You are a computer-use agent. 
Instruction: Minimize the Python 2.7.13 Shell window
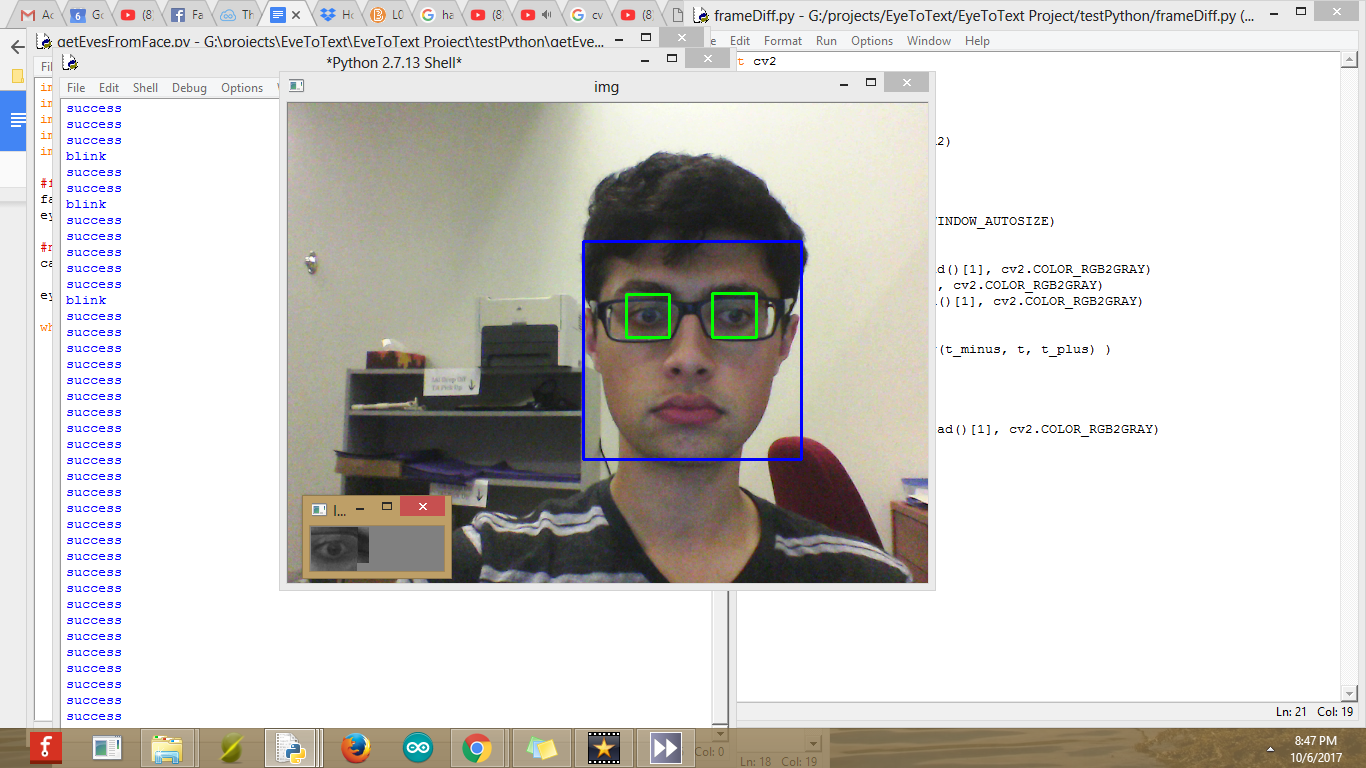(645, 59)
